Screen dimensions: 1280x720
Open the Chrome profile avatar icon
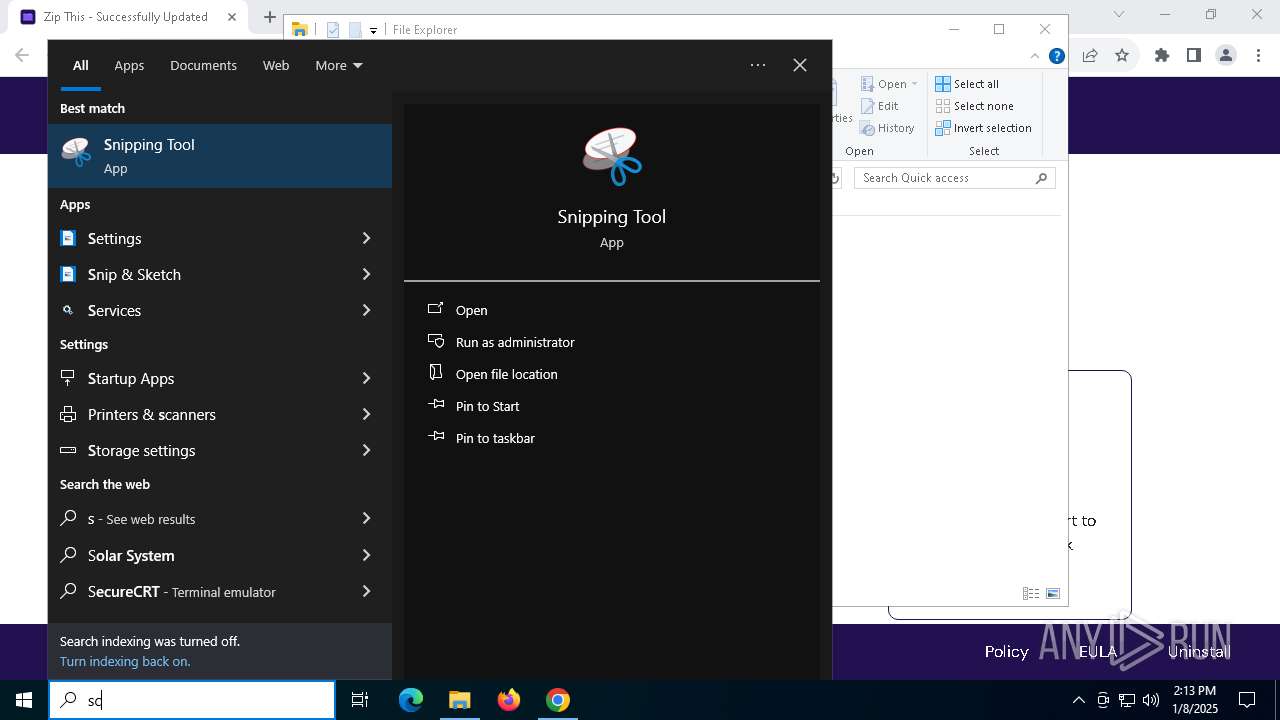(1226, 56)
